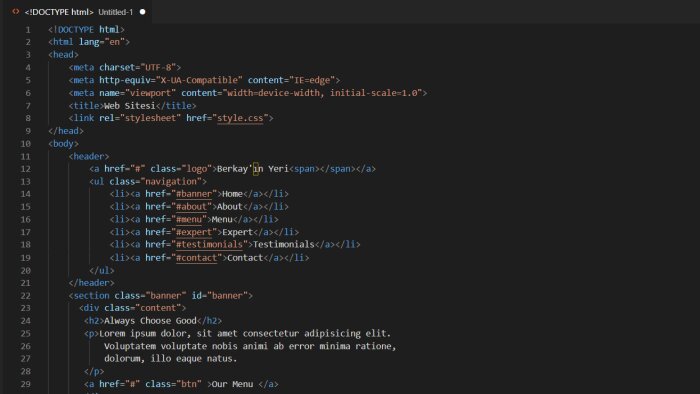Click the opening <header> tag
Image resolution: width=700 pixels, height=394 pixels.
click(x=89, y=156)
